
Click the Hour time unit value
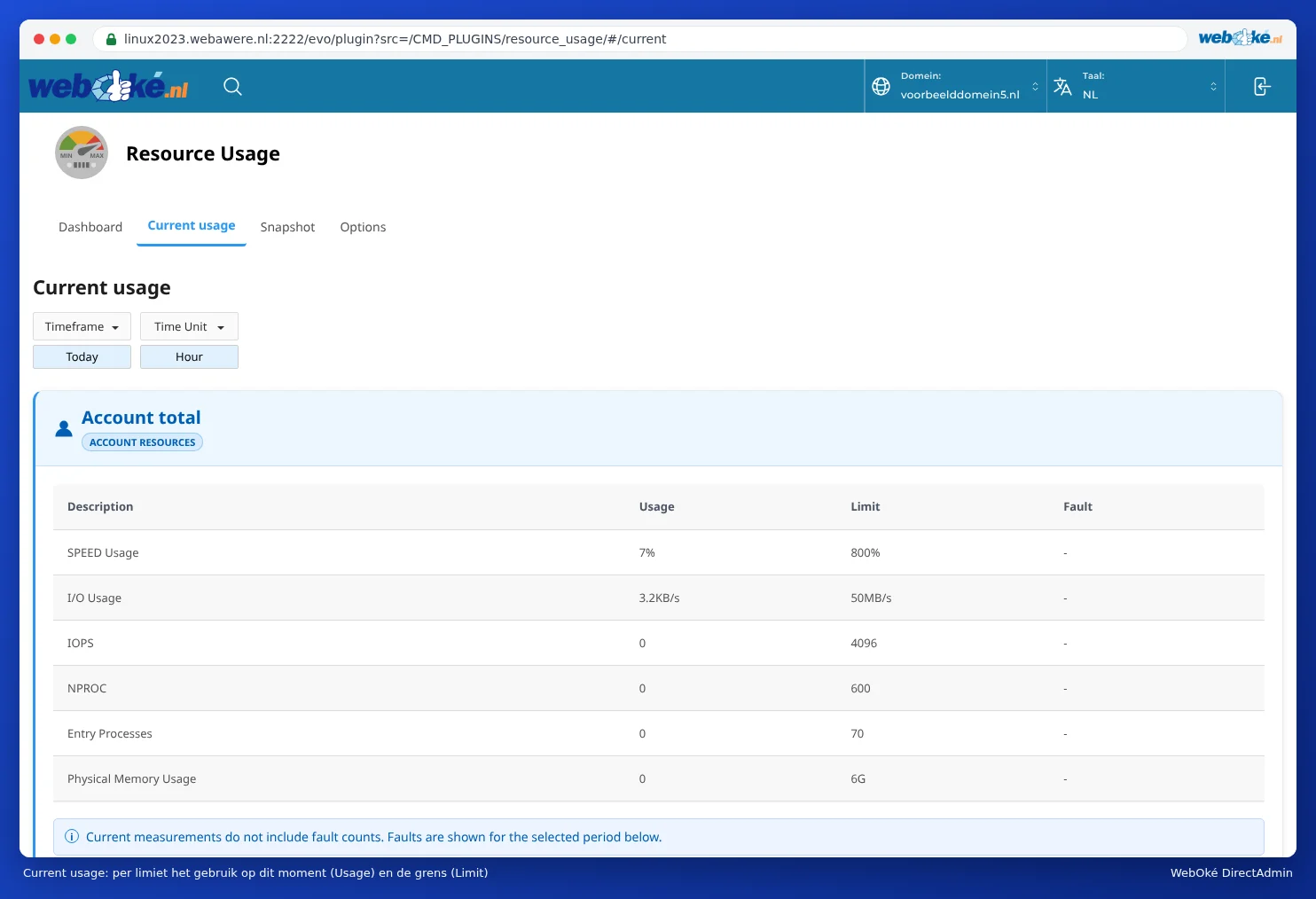pos(189,356)
